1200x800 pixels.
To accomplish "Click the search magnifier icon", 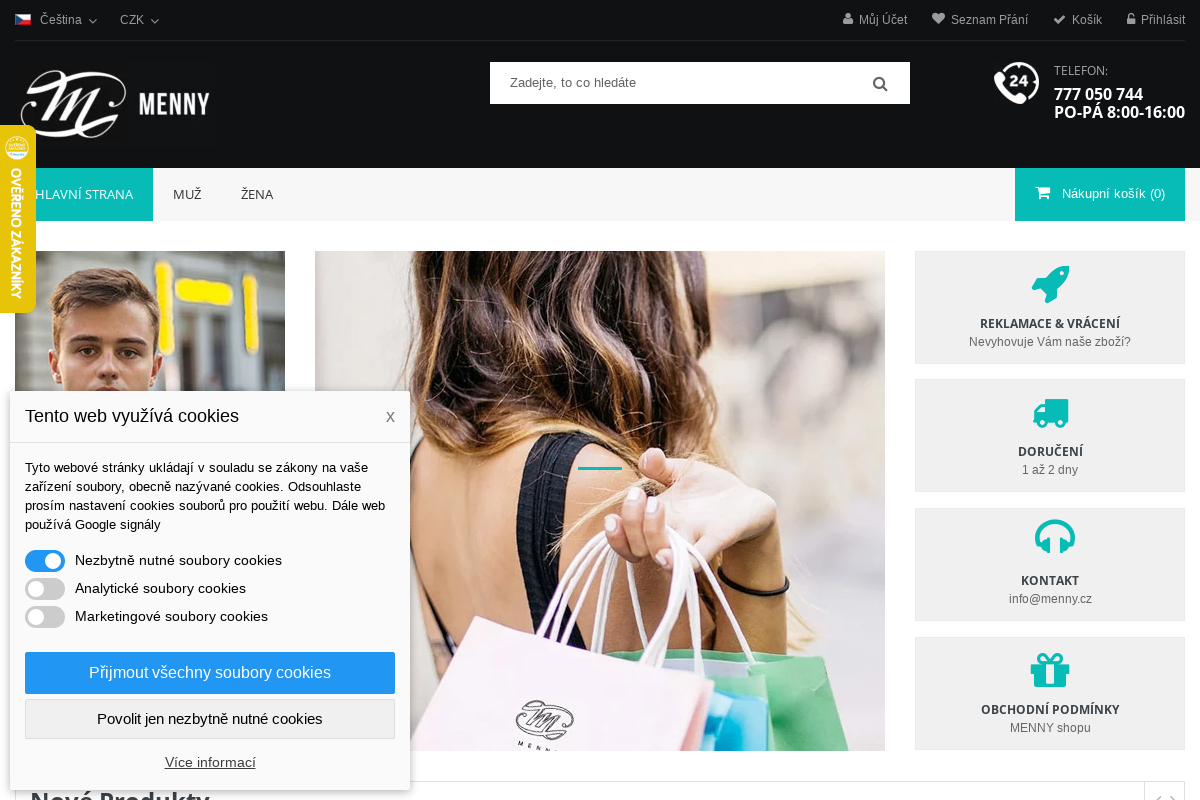I will pyautogui.click(x=880, y=84).
